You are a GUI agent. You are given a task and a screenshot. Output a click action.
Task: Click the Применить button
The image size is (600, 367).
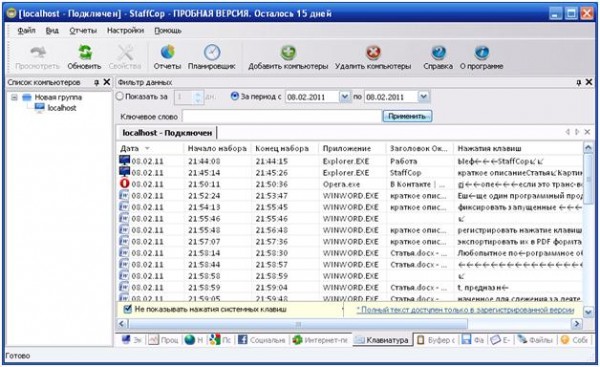[x=407, y=116]
